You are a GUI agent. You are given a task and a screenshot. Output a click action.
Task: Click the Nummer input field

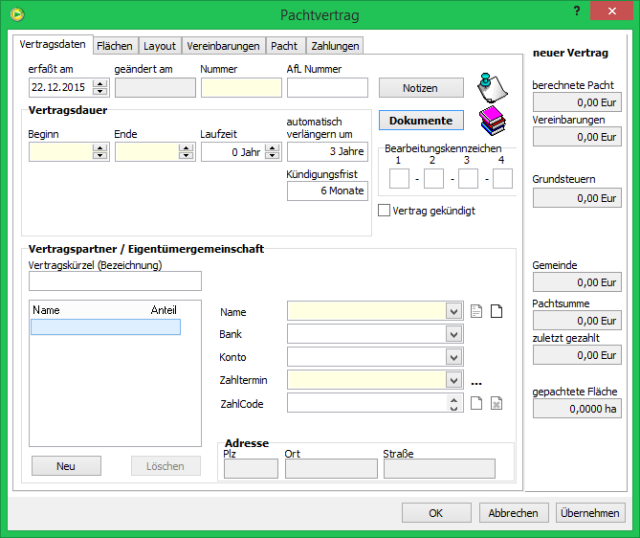pyautogui.click(x=241, y=88)
